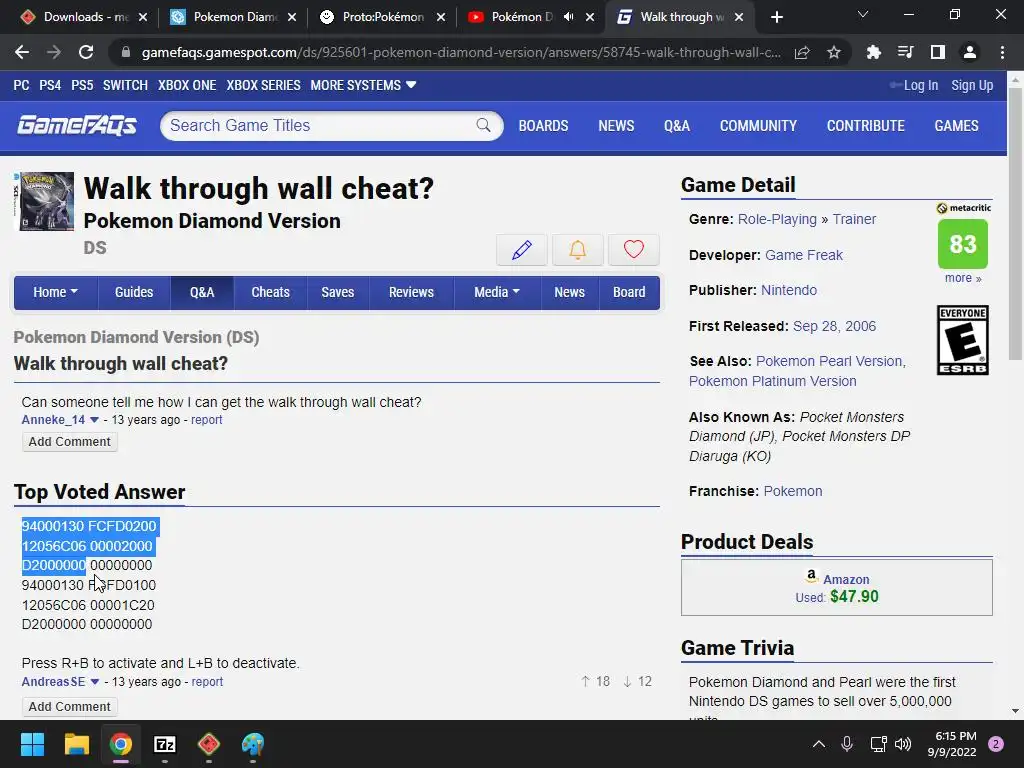Open File Explorer from the taskbar
Viewport: 1024px width, 768px height.
[76, 744]
